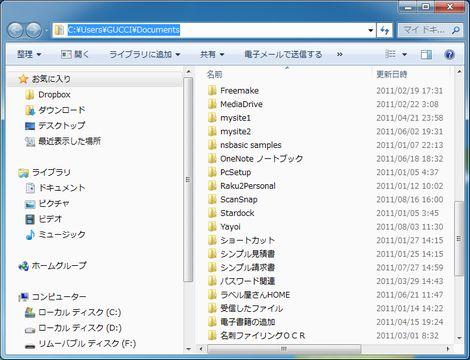Select the nsbasic samples folder icon
The width and height of the screenshot is (470, 360).
pyautogui.click(x=212, y=145)
